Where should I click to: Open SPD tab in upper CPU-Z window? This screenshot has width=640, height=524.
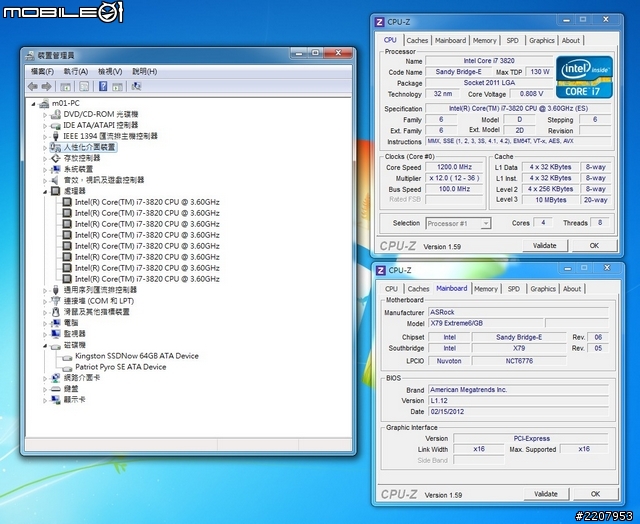click(512, 40)
